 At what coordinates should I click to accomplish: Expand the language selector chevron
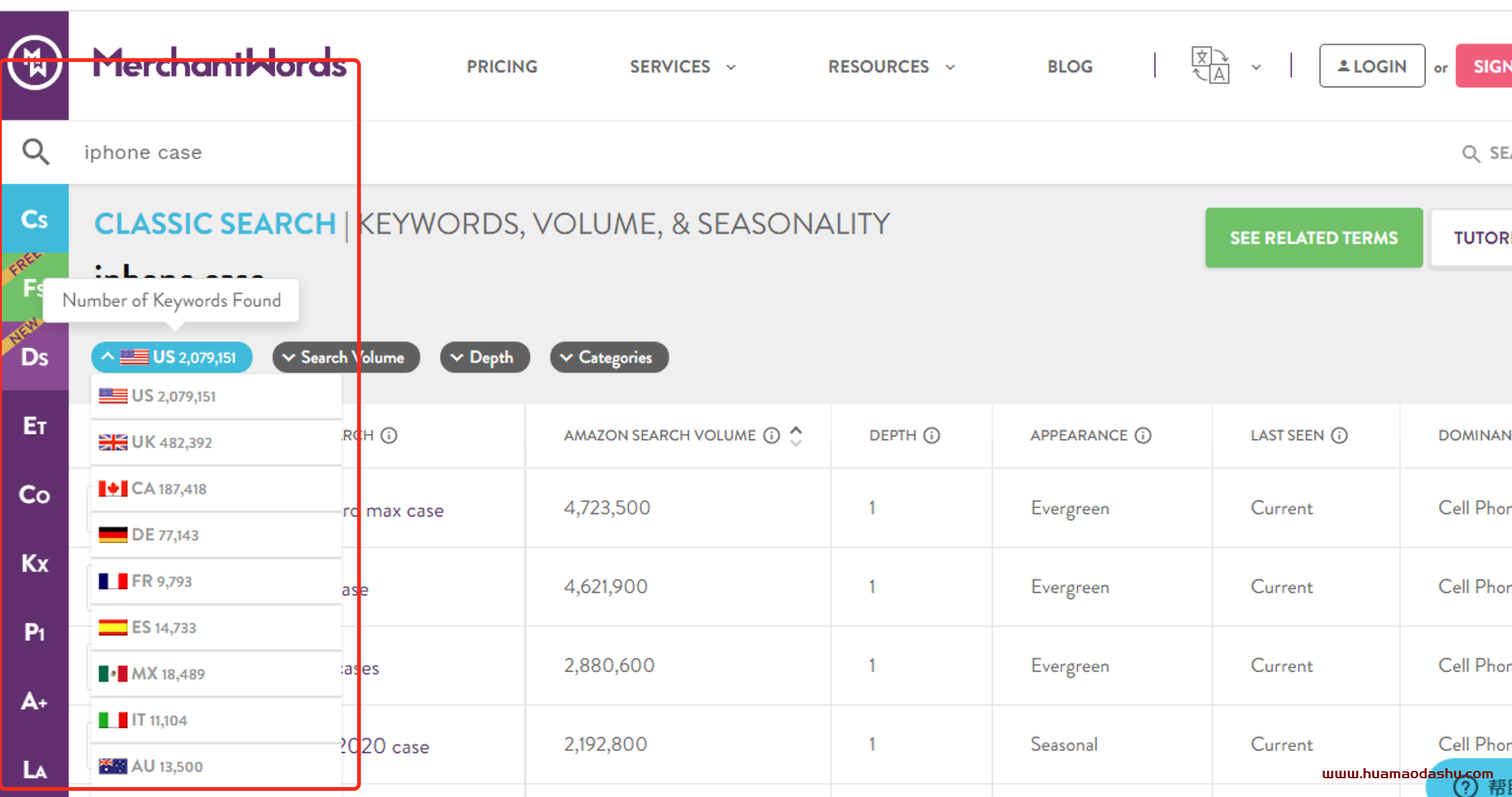[1256, 67]
